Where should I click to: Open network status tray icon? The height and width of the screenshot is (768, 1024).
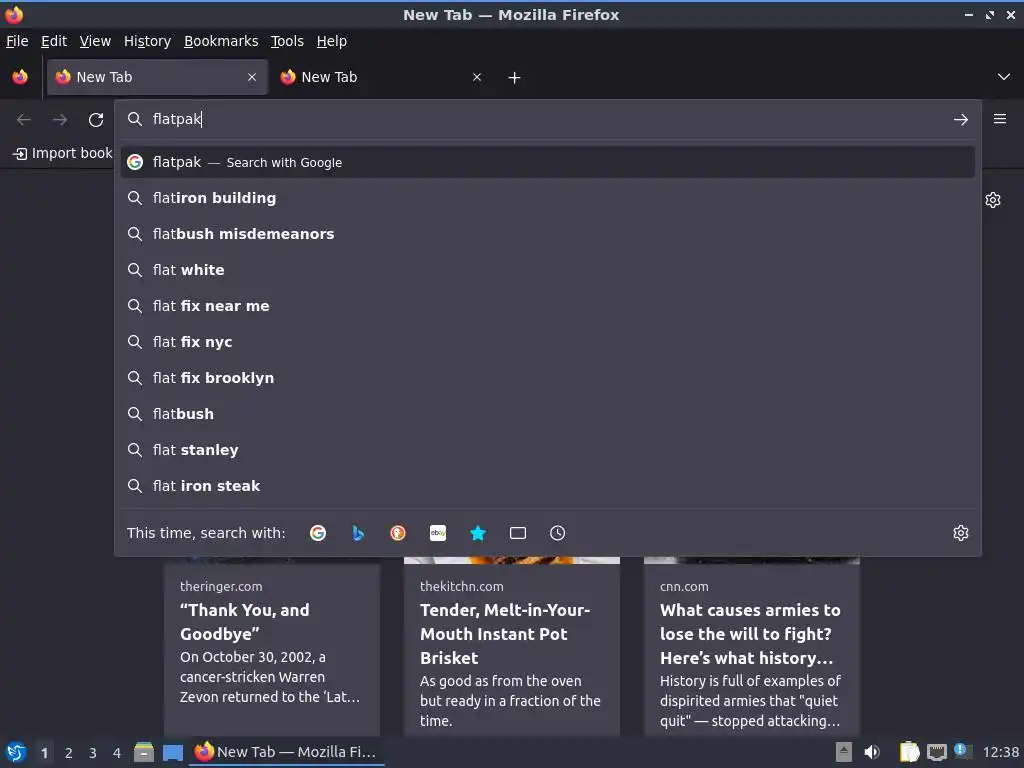[936, 752]
